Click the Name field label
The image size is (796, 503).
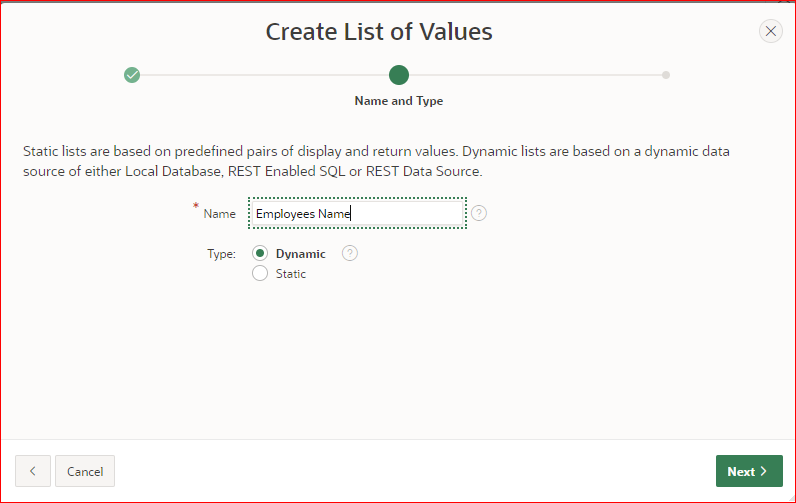click(219, 214)
